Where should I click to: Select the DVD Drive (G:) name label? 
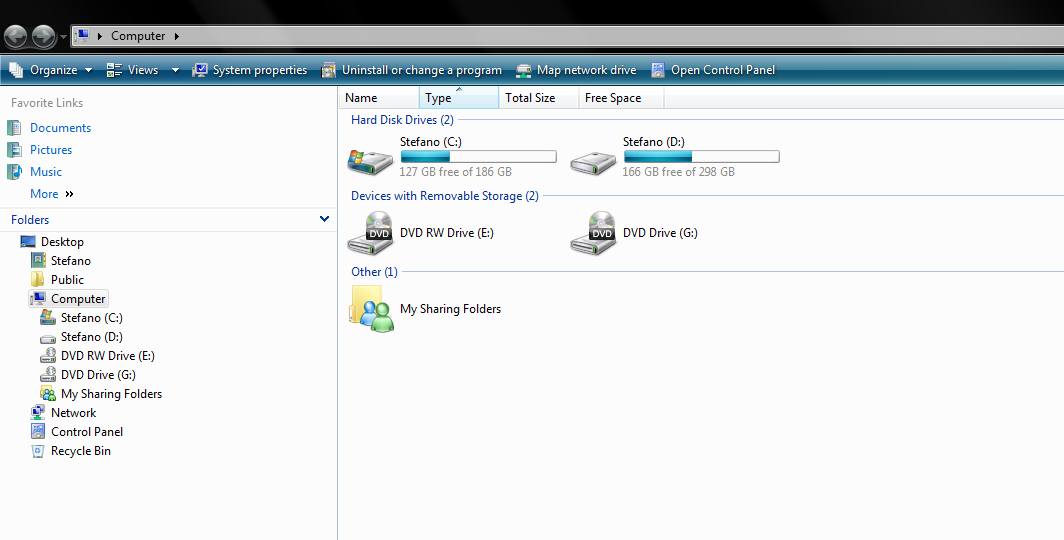[x=660, y=233]
